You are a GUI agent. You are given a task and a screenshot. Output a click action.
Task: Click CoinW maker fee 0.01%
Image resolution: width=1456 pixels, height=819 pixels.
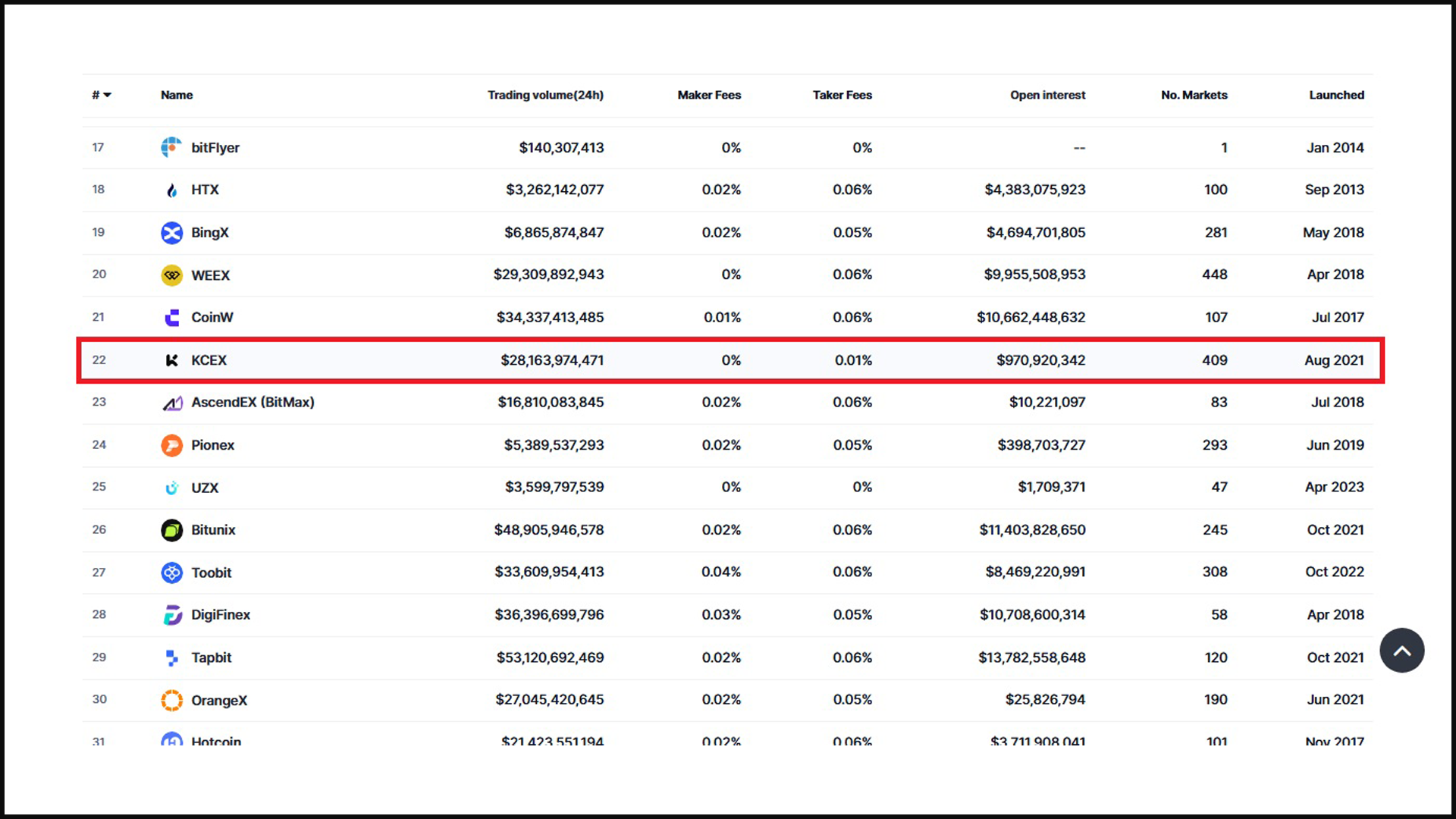(x=722, y=318)
